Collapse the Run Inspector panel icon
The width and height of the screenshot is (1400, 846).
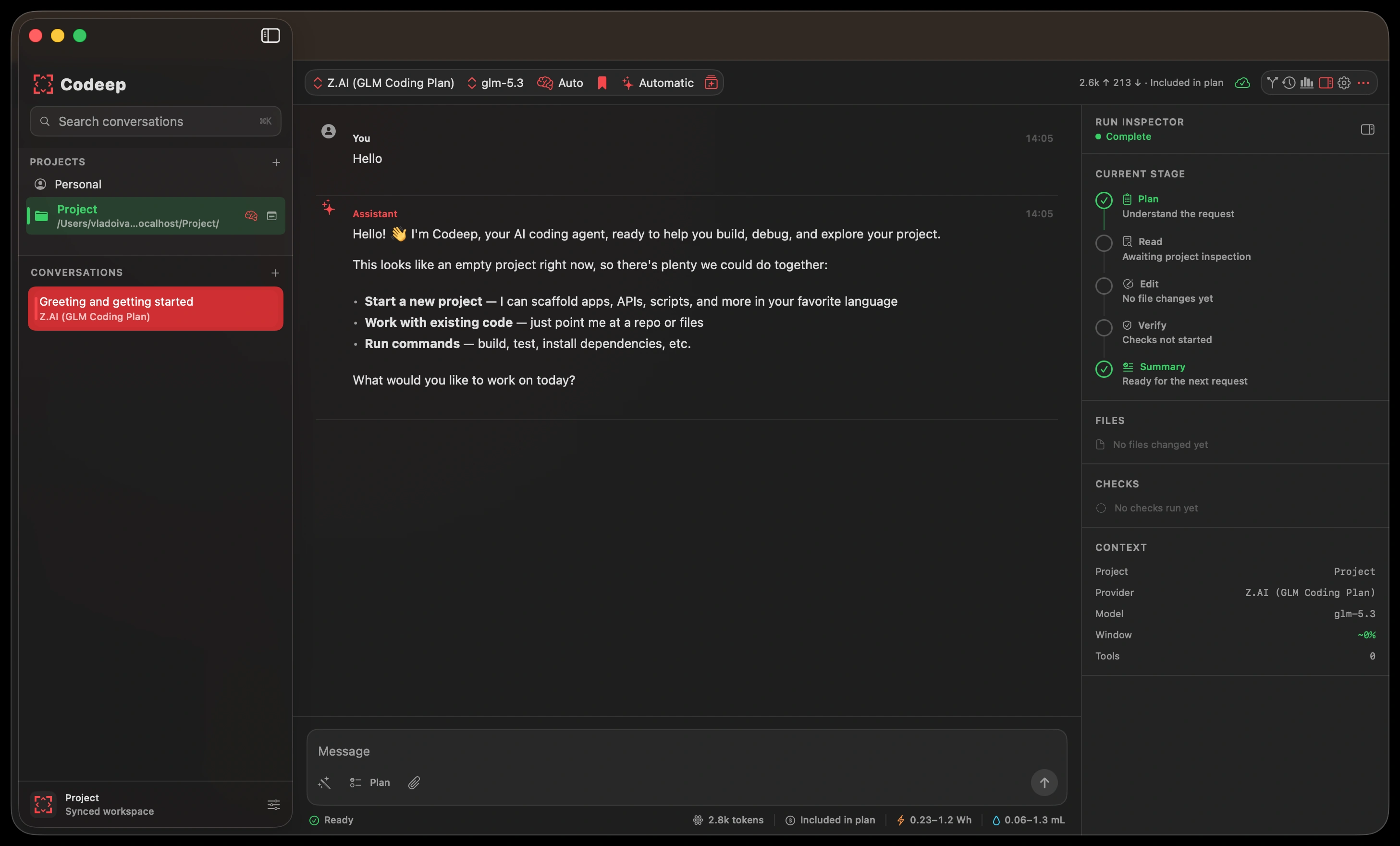click(x=1368, y=130)
